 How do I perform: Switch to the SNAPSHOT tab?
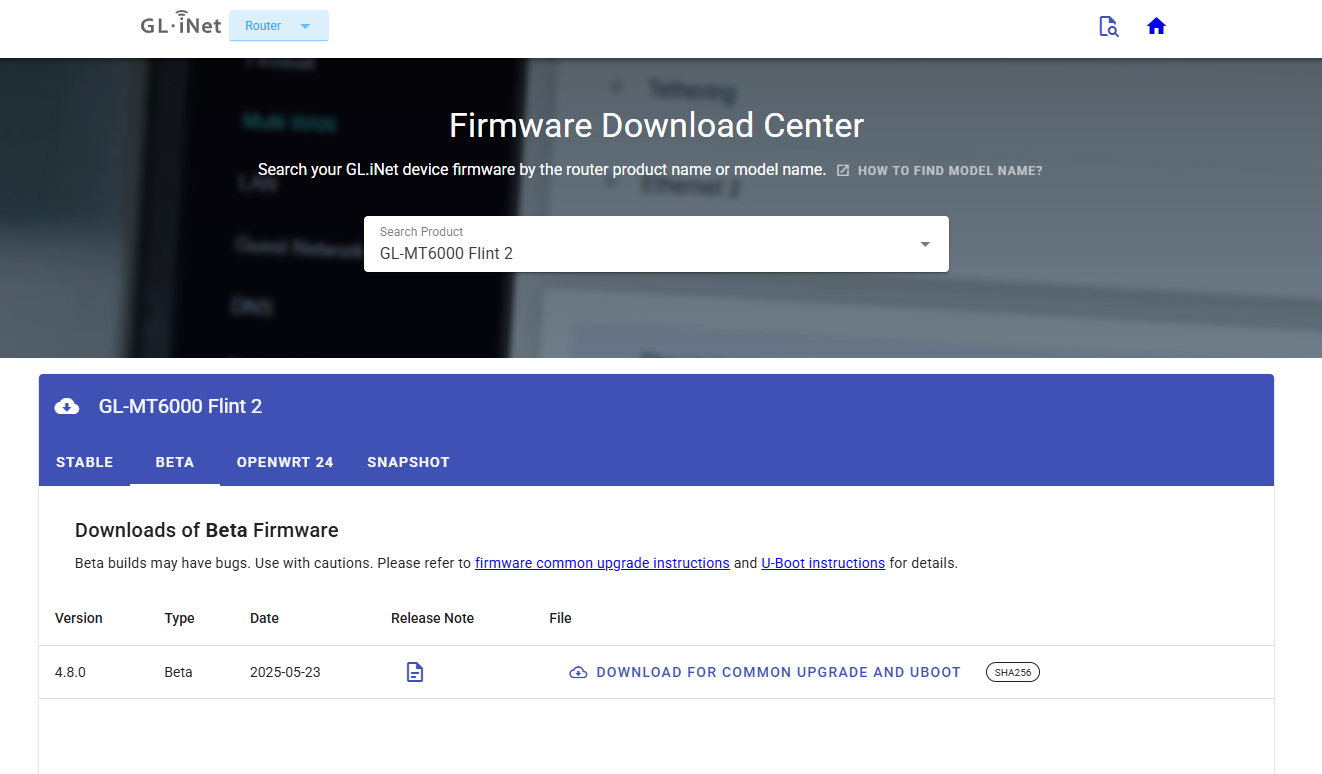point(408,462)
